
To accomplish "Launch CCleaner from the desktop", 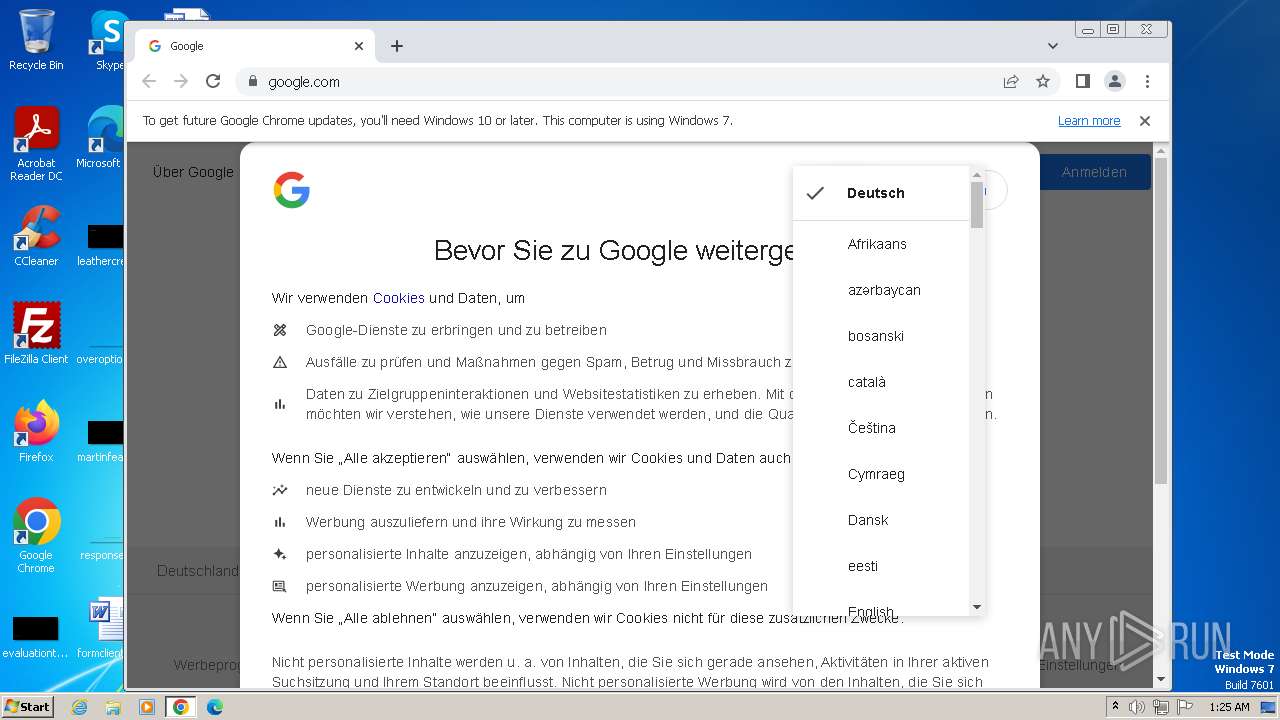I will (36, 236).
